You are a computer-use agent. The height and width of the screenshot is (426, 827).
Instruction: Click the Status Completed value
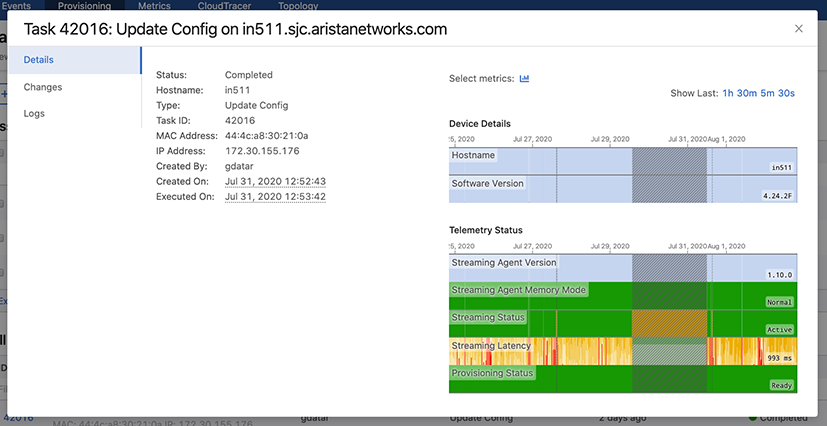249,75
